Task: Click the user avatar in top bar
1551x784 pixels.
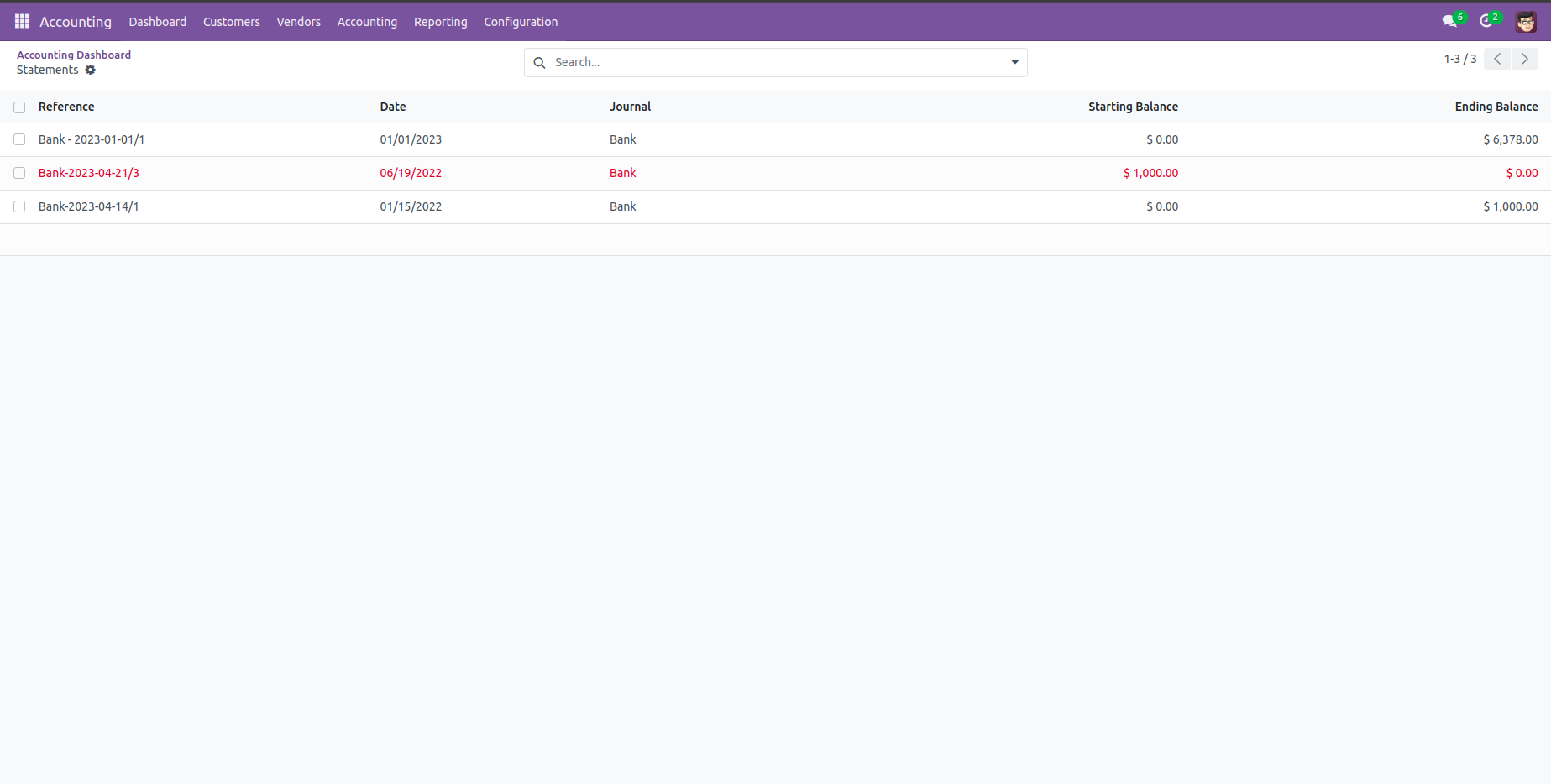Action: coord(1525,22)
